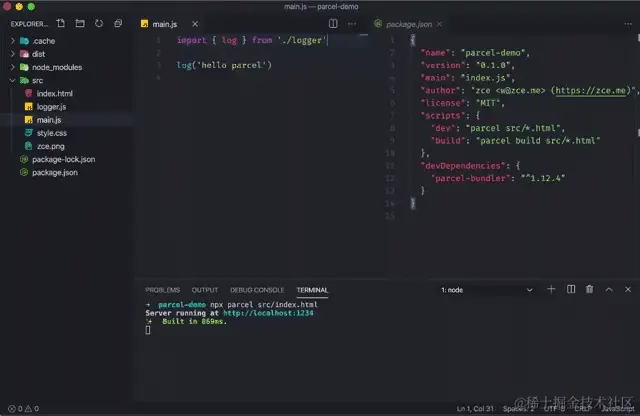Close the package.json tab

coord(439,24)
